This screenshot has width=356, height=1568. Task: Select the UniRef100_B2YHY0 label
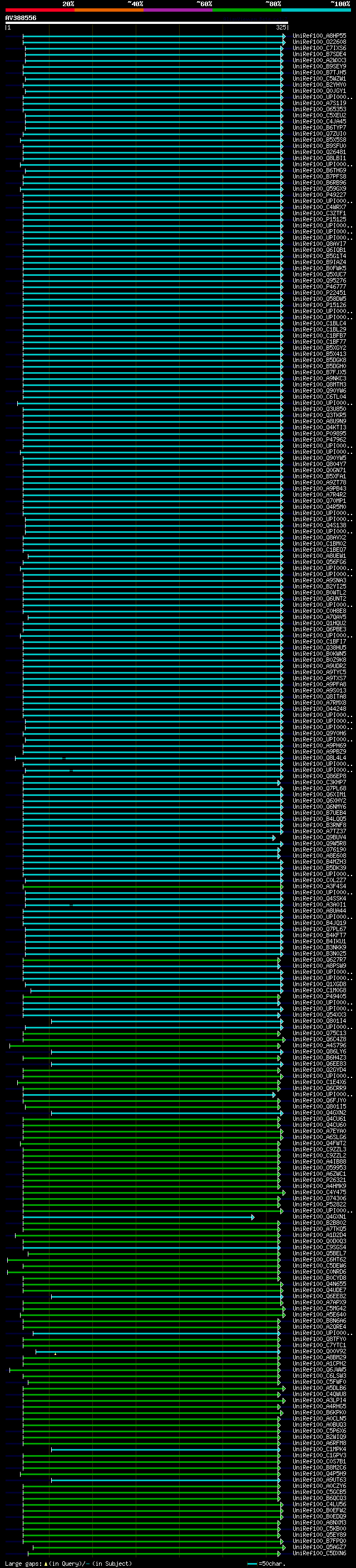pyautogui.click(x=319, y=85)
